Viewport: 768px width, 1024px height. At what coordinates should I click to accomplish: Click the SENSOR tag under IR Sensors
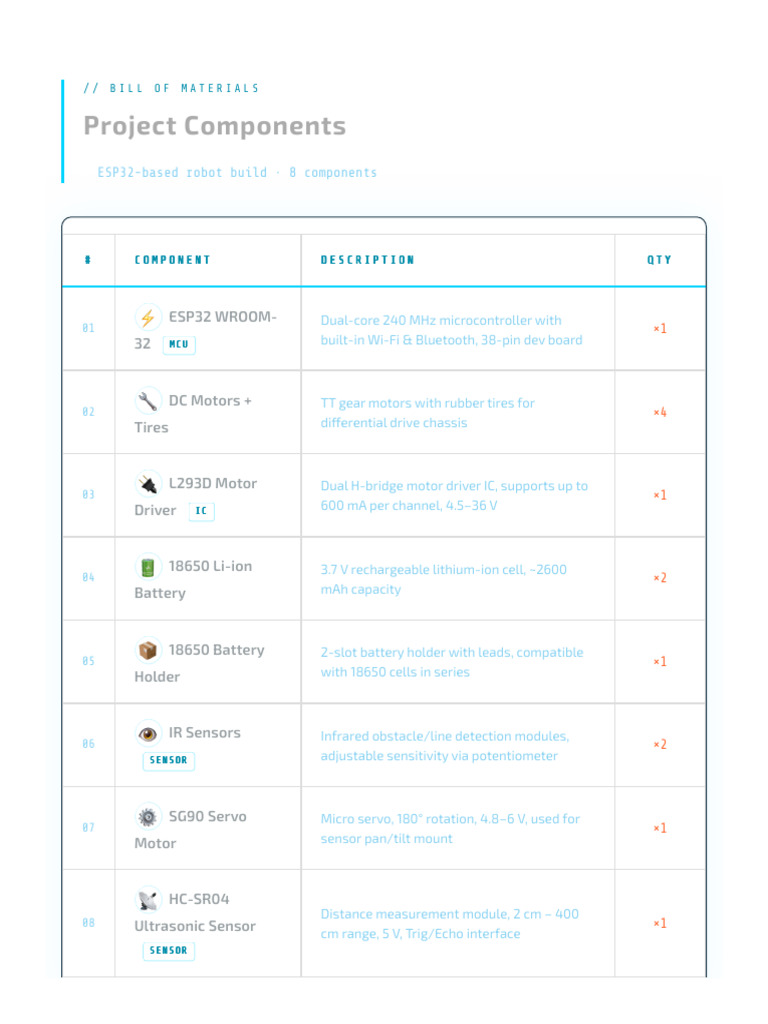tap(168, 760)
